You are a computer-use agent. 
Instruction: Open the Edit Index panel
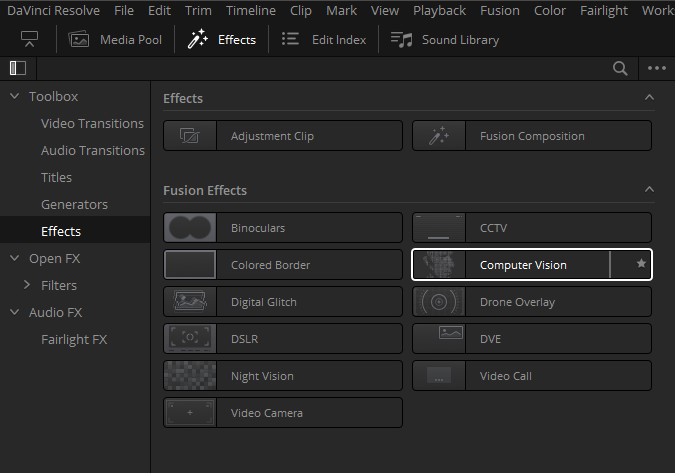tap(323, 40)
